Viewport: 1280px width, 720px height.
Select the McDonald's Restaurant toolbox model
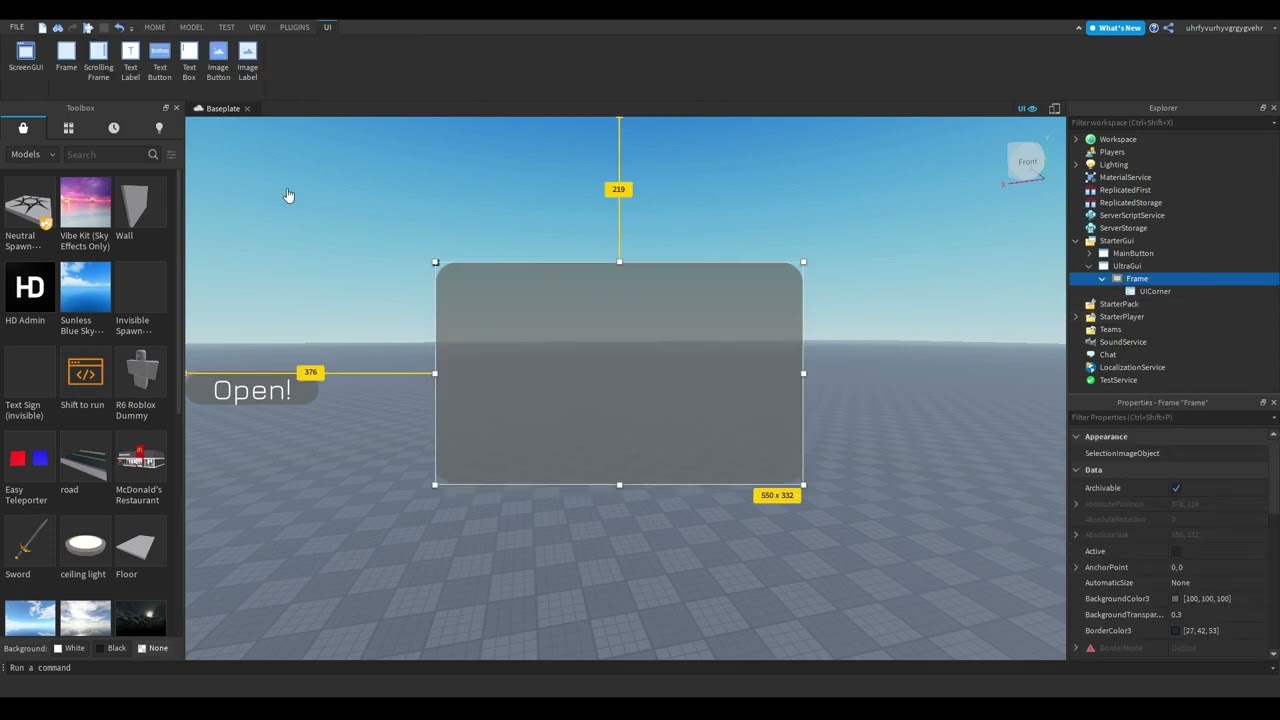pyautogui.click(x=140, y=469)
